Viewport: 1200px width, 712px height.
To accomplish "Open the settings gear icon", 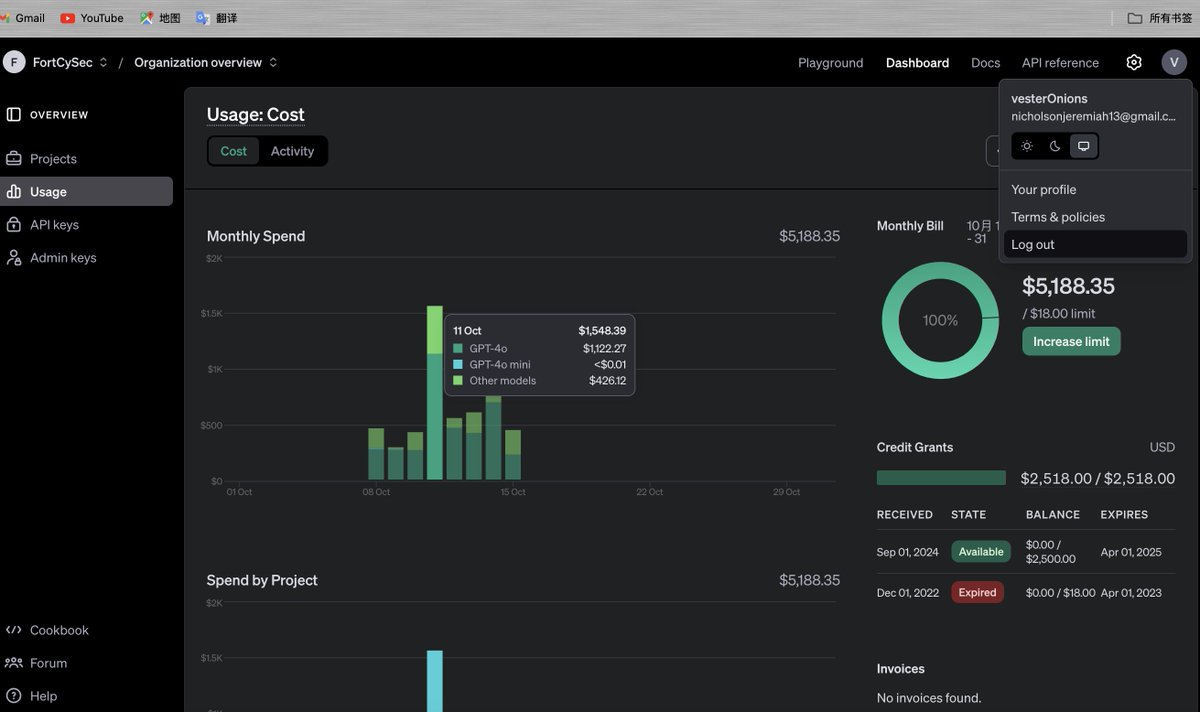I will click(1133, 62).
